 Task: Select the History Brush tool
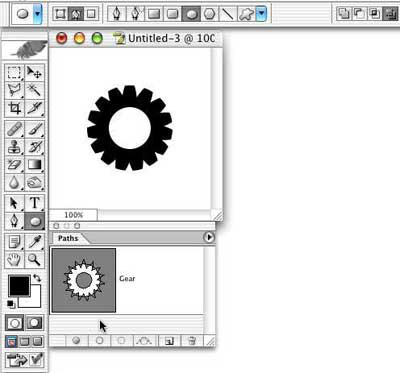[x=34, y=147]
